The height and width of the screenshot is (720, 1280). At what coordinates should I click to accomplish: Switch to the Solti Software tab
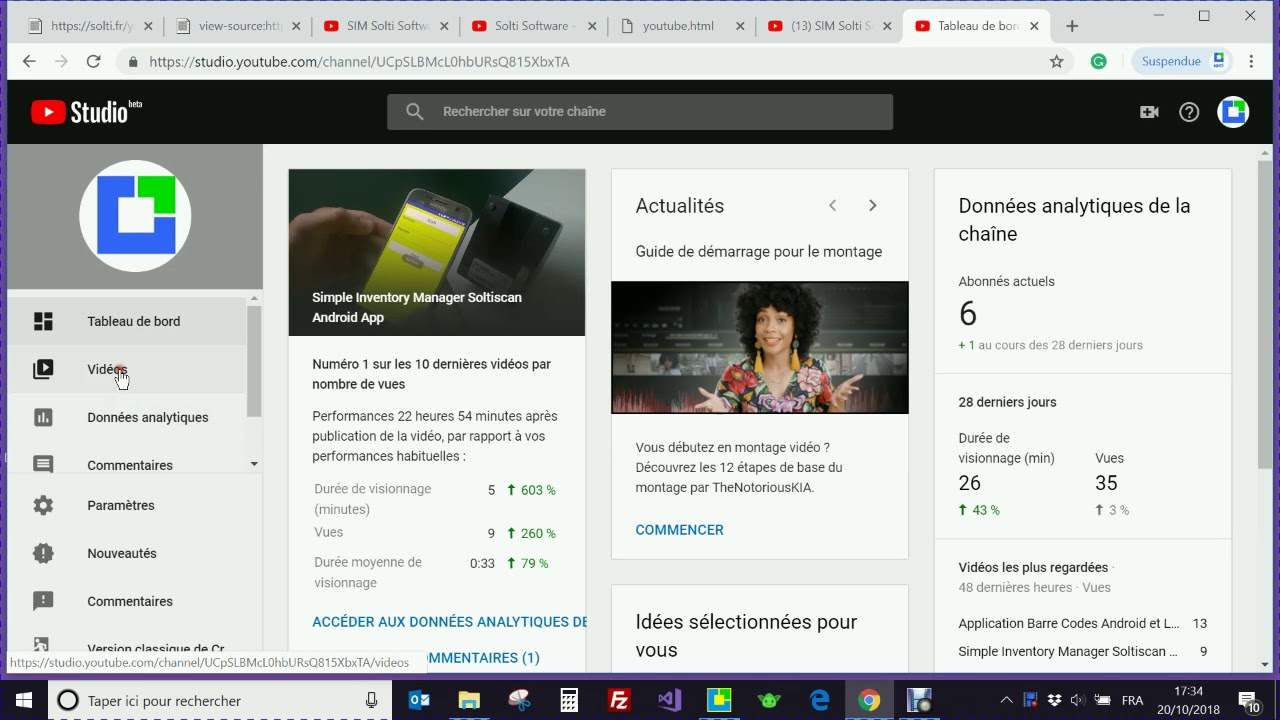532,26
